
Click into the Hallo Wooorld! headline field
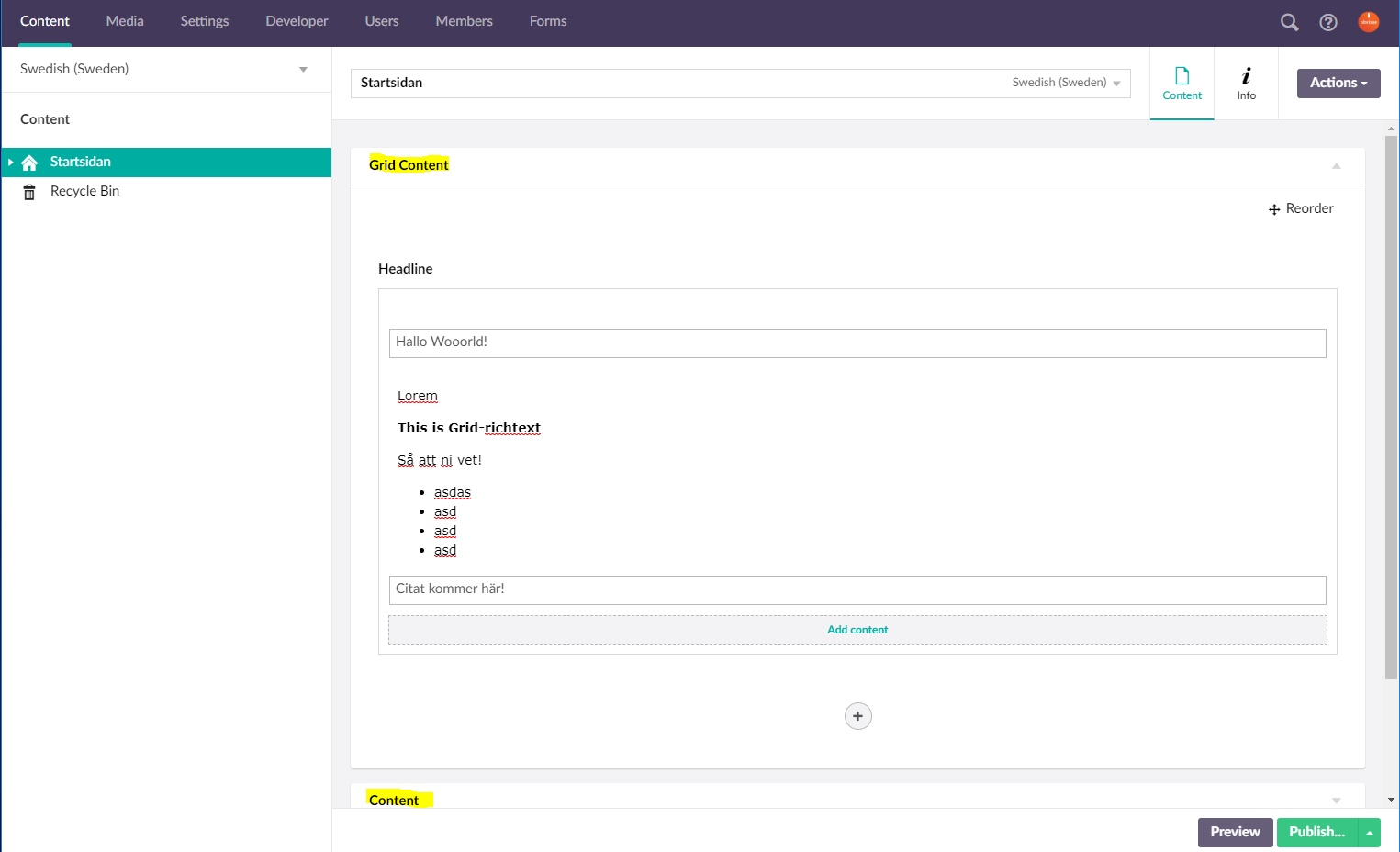click(x=857, y=342)
